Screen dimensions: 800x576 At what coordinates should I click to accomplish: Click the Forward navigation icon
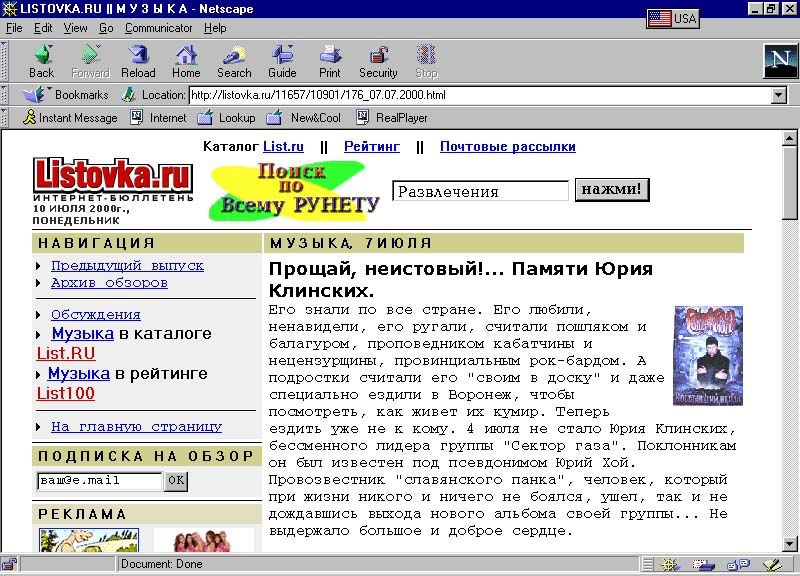(90, 61)
